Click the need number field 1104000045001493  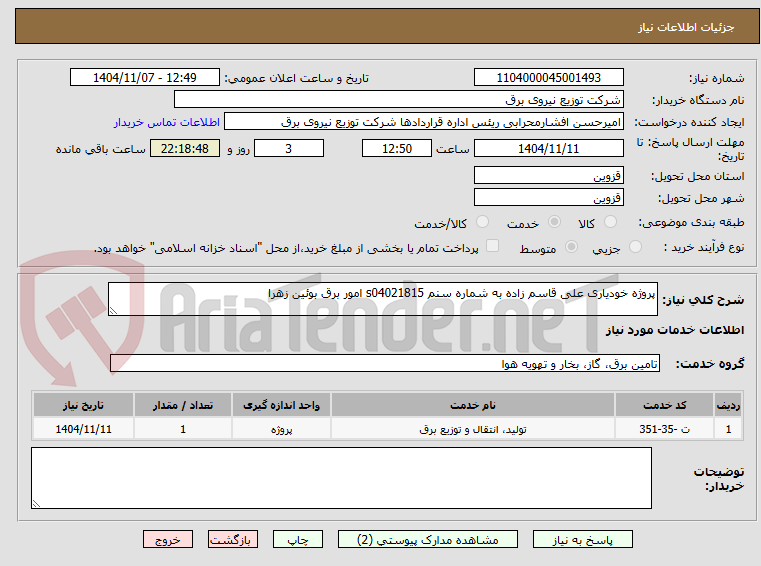click(549, 77)
